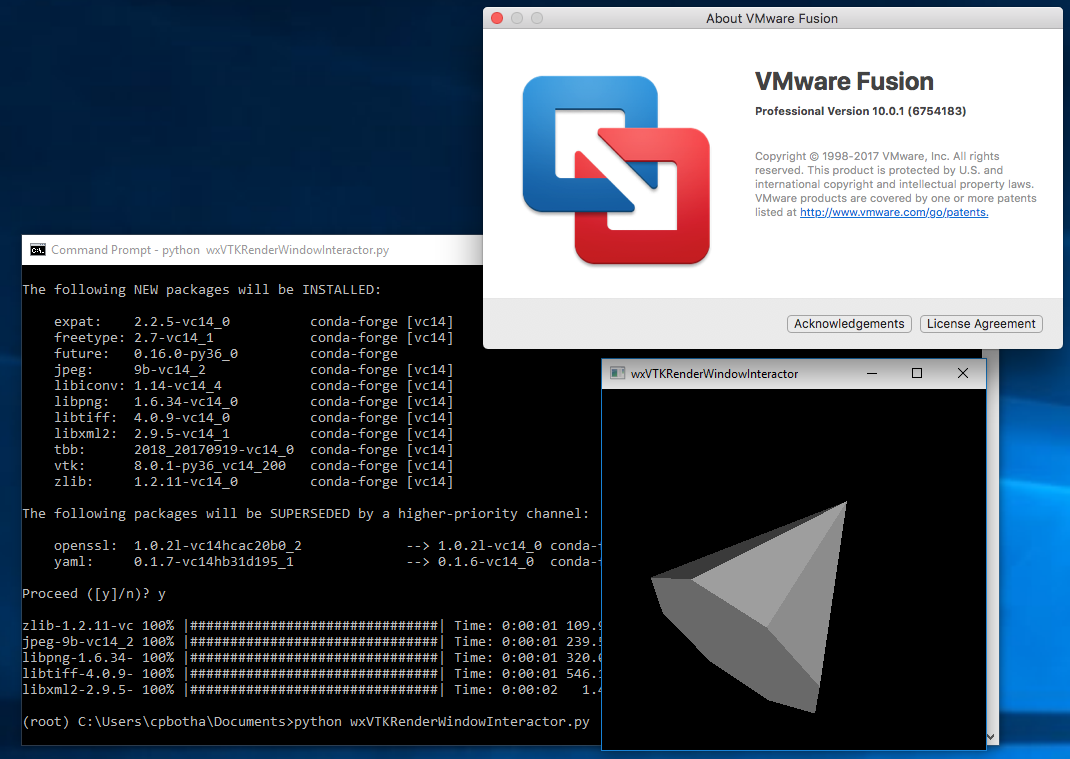Click the 'openssl:' package name

pyautogui.click(x=86, y=545)
